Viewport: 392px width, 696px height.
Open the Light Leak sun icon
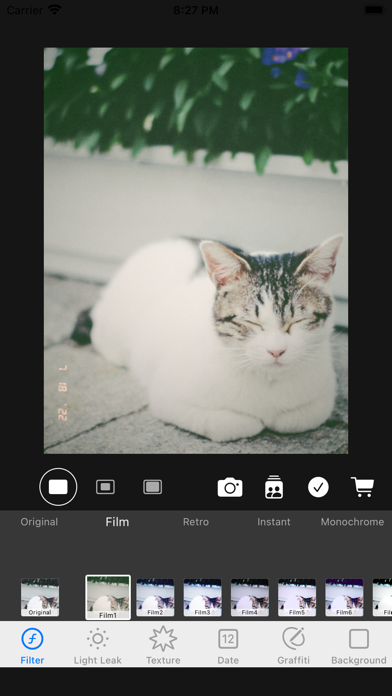tap(98, 639)
